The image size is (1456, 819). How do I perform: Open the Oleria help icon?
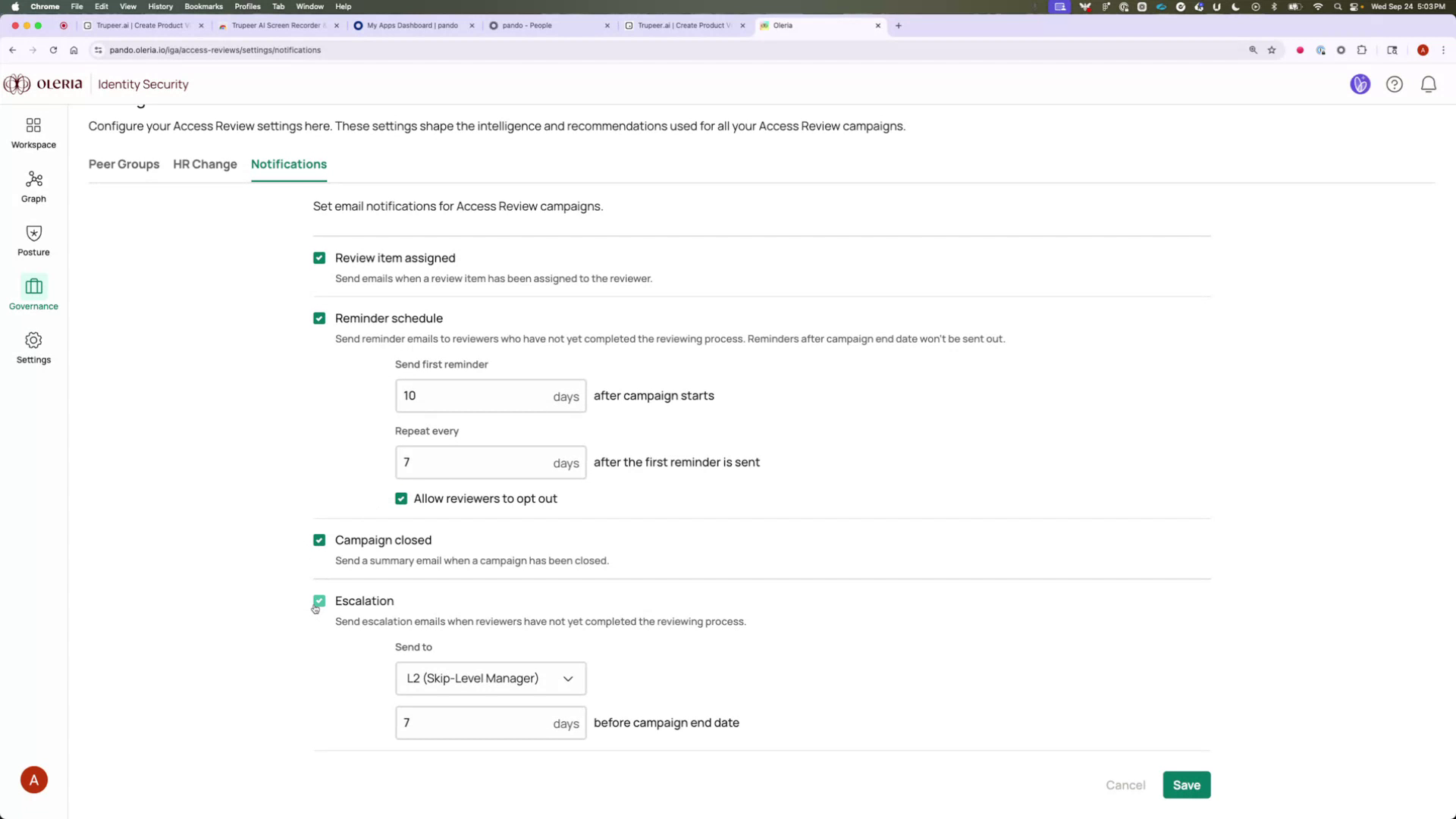[x=1395, y=84]
